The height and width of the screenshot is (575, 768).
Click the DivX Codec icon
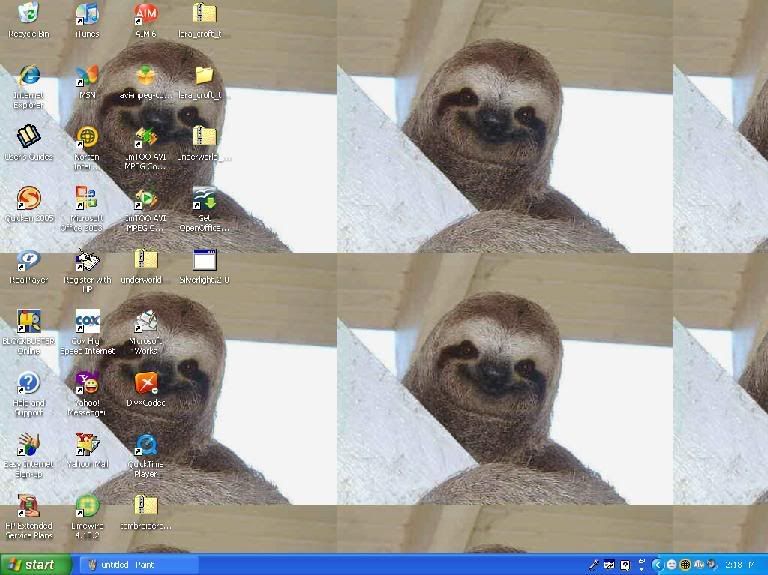(x=146, y=384)
